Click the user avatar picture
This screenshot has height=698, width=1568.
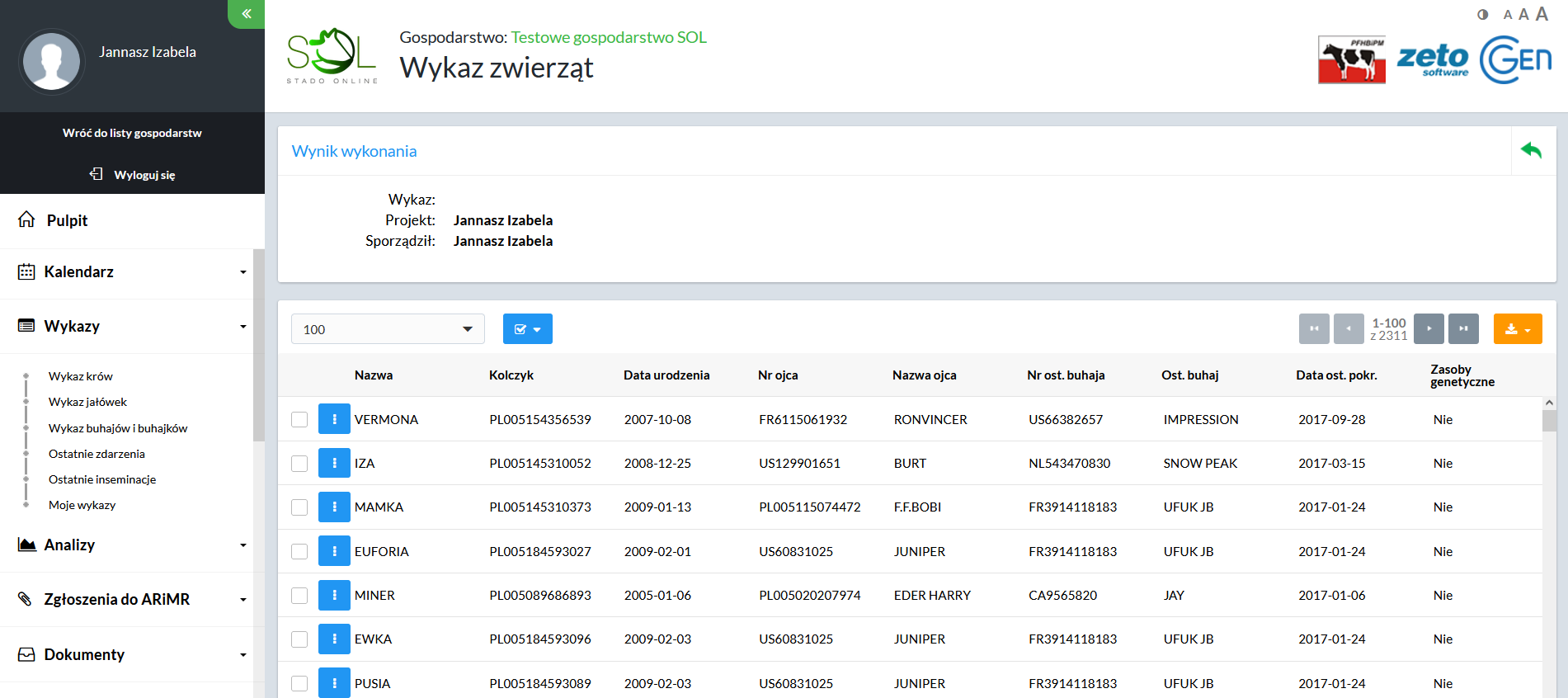[x=51, y=61]
